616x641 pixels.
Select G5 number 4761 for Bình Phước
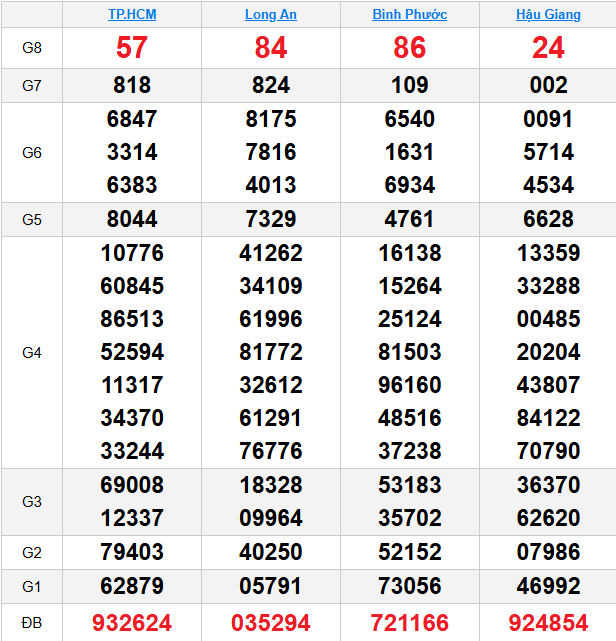[x=410, y=219]
